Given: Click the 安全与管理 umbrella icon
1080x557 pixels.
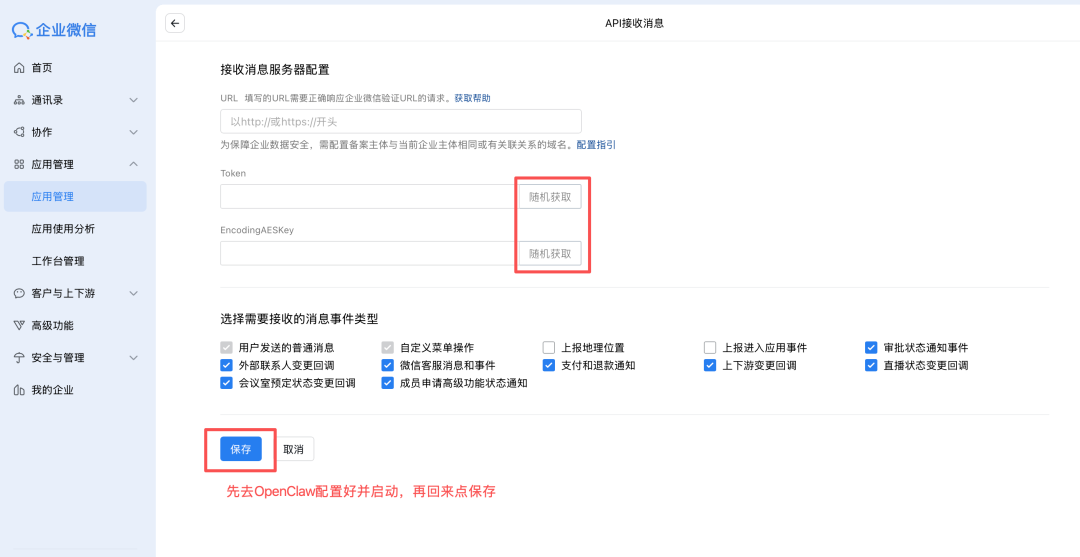Looking at the screenshot, I should (19, 358).
